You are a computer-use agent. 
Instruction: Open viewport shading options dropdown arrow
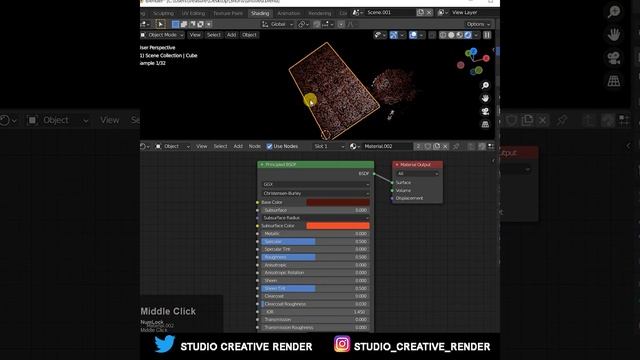[476, 35]
